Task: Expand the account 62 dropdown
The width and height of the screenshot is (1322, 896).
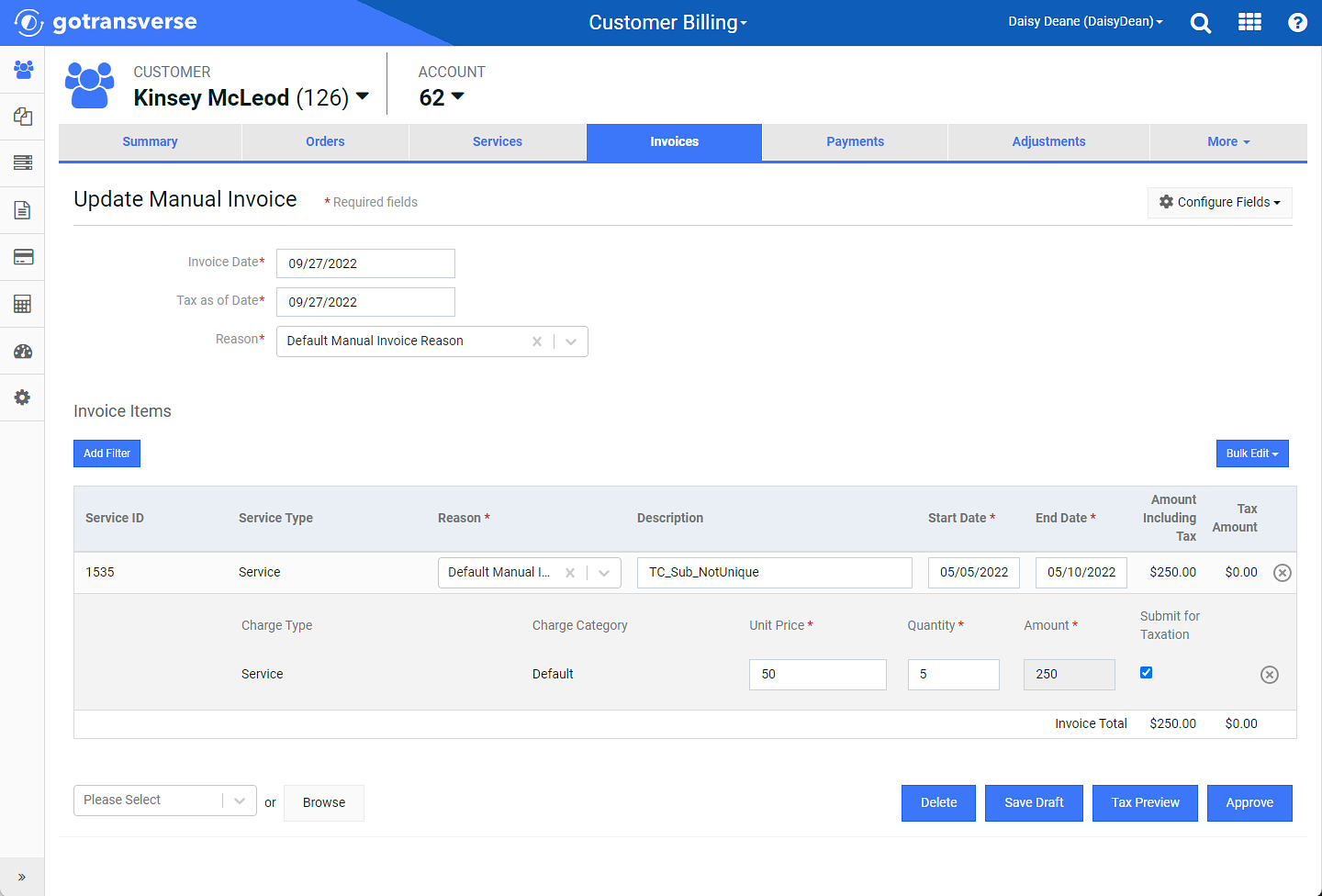Action: click(x=457, y=96)
